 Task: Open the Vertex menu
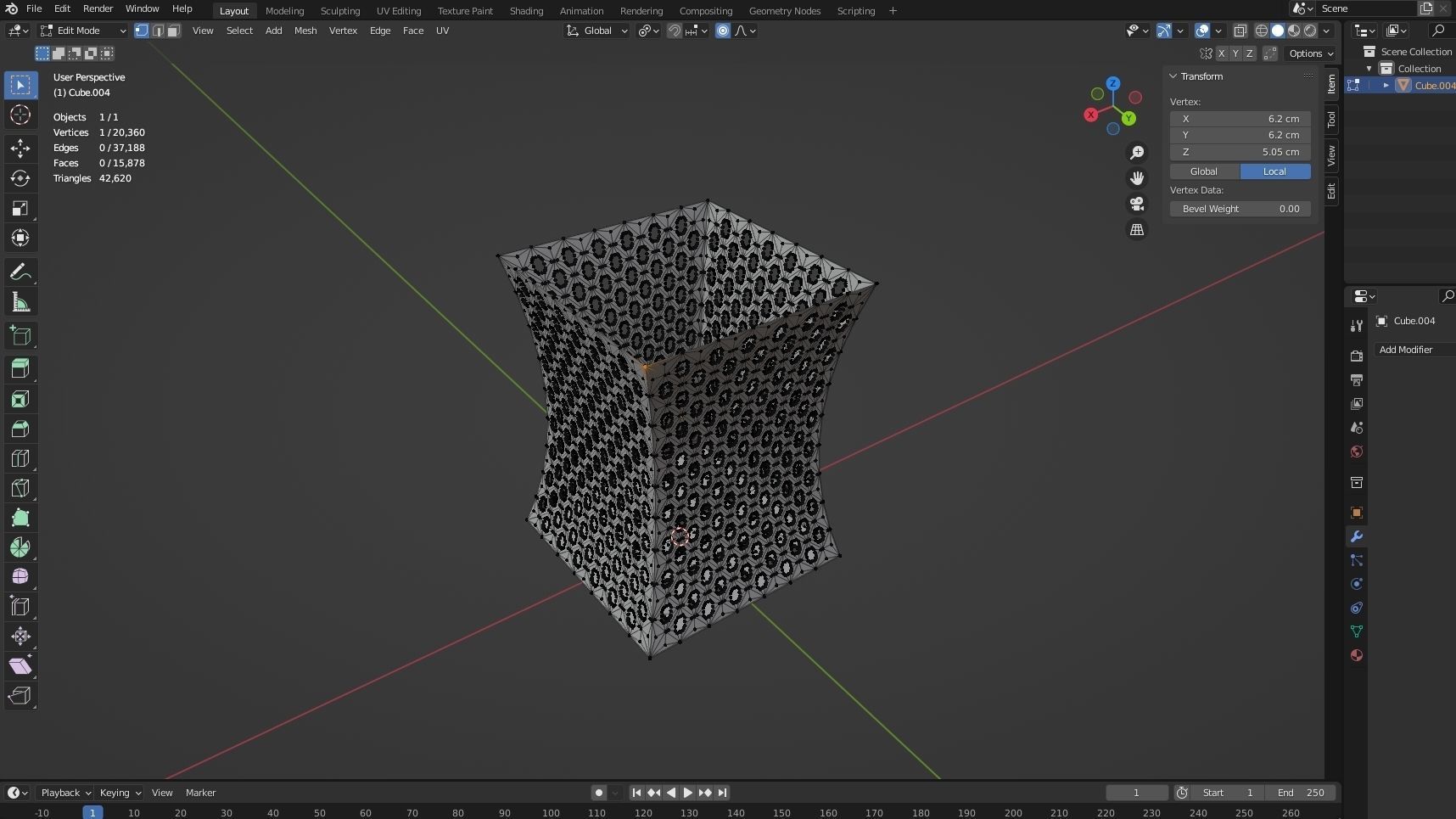pos(343,31)
